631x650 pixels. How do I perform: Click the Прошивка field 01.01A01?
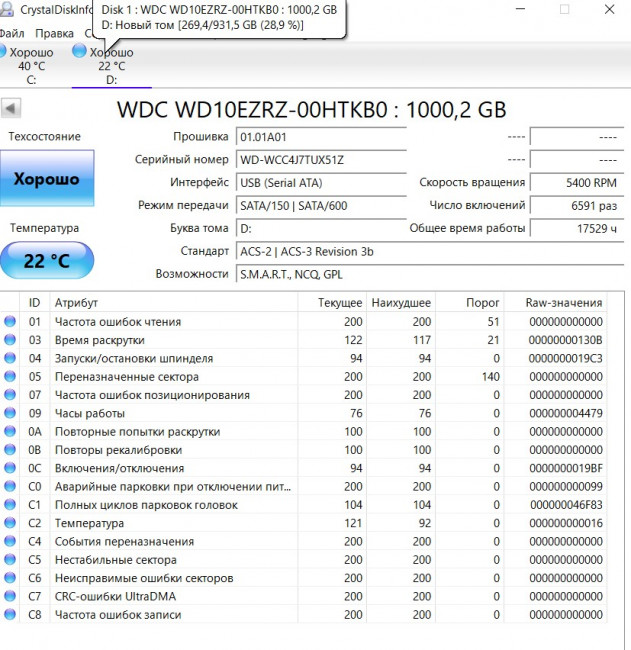[321, 137]
